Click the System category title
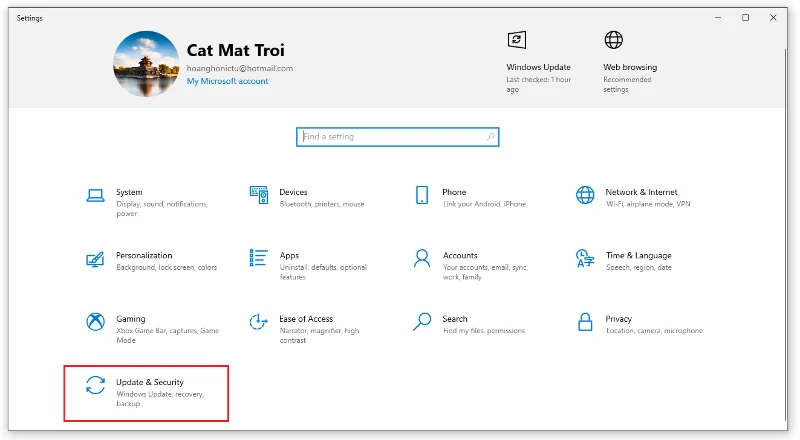Viewport: 800px width, 440px height. pos(129,192)
